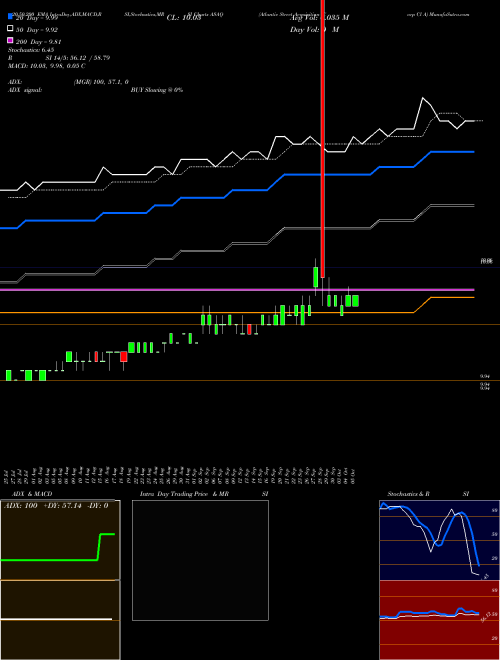Click the 'BUY Slowing @ 0%' signal text

[157, 90]
